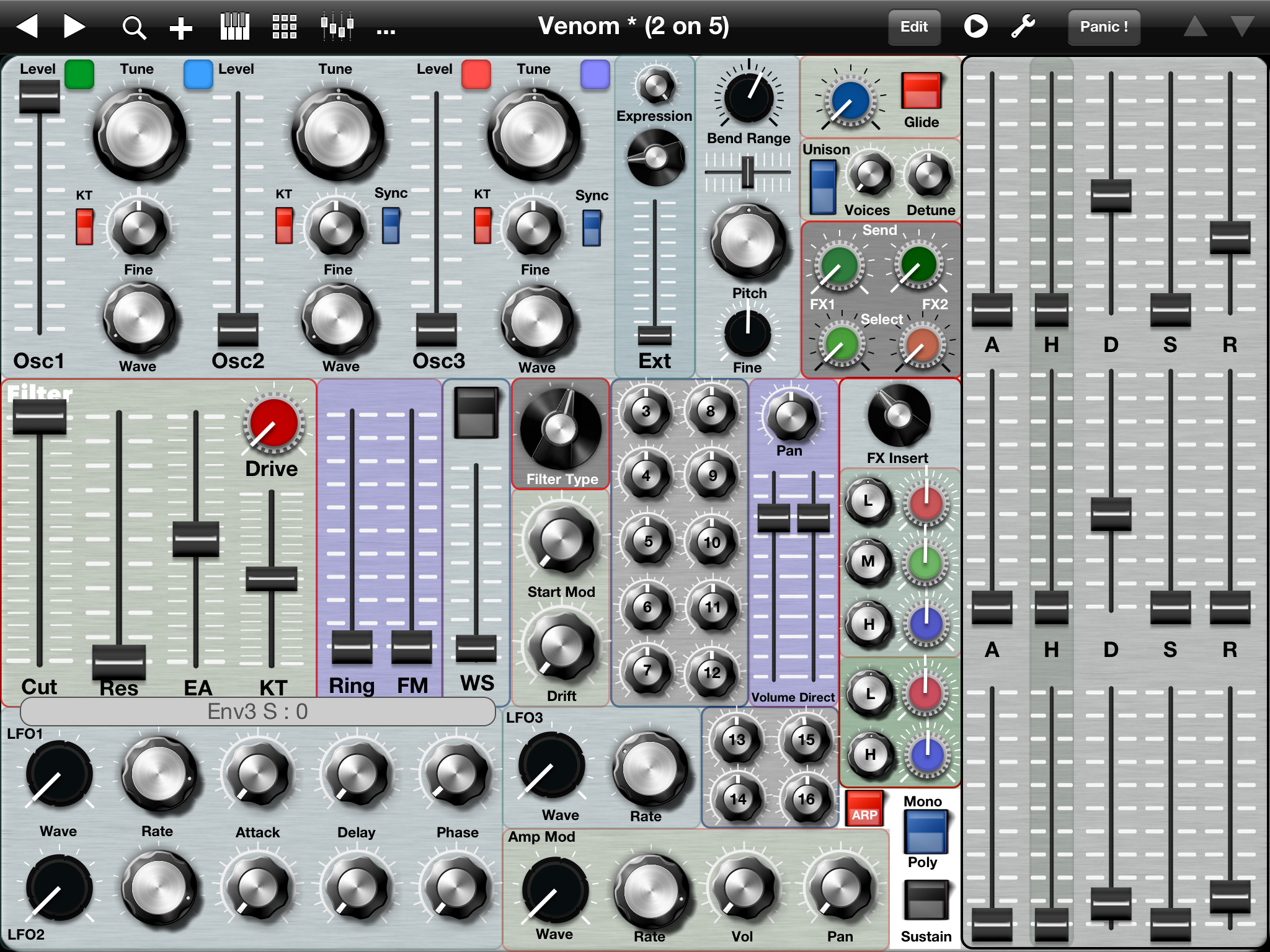Screen dimensions: 1270x952
Task: Click the wrench settings icon
Action: [x=1023, y=27]
